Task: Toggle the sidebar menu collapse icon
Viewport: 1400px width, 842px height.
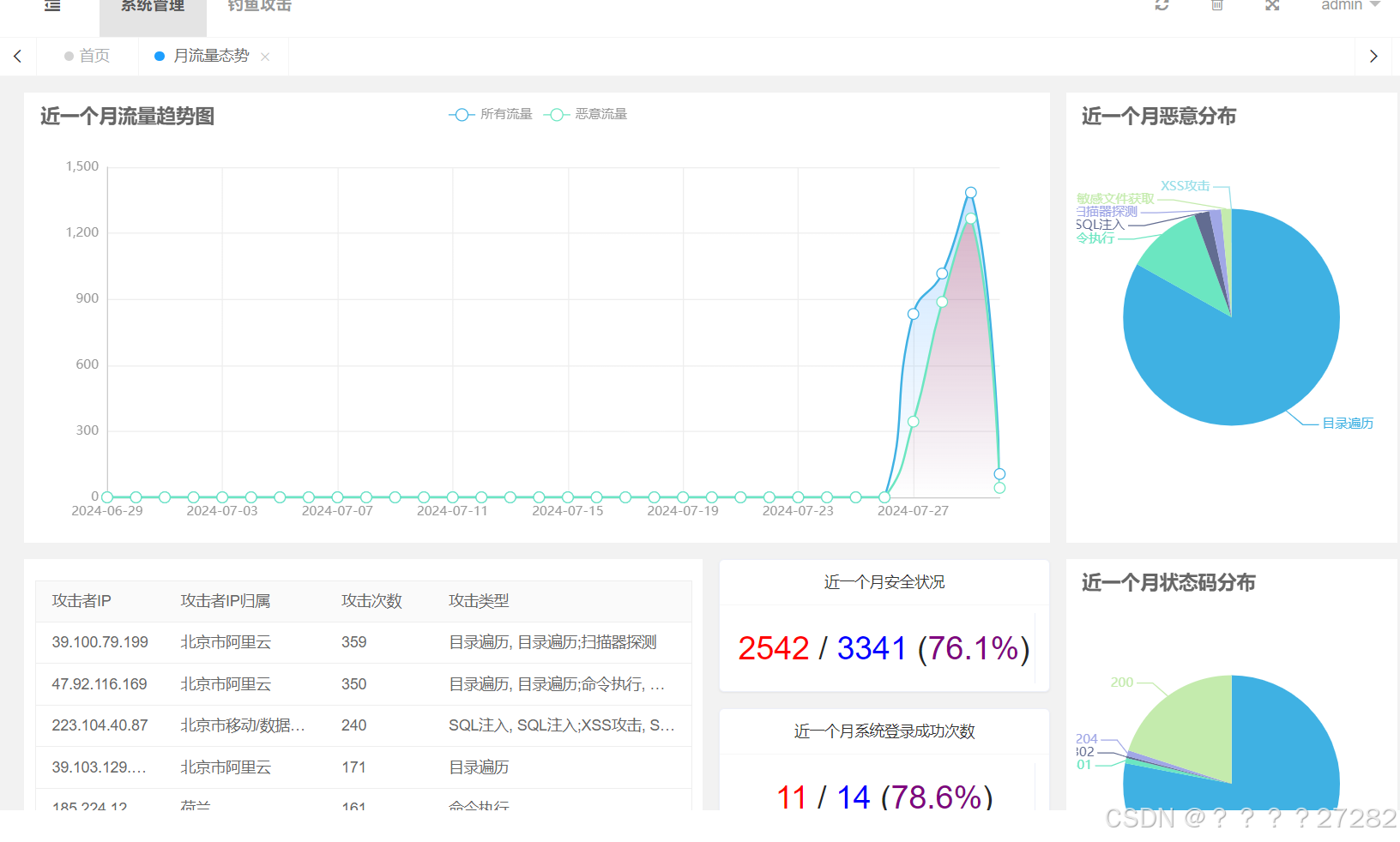Action: pyautogui.click(x=52, y=5)
